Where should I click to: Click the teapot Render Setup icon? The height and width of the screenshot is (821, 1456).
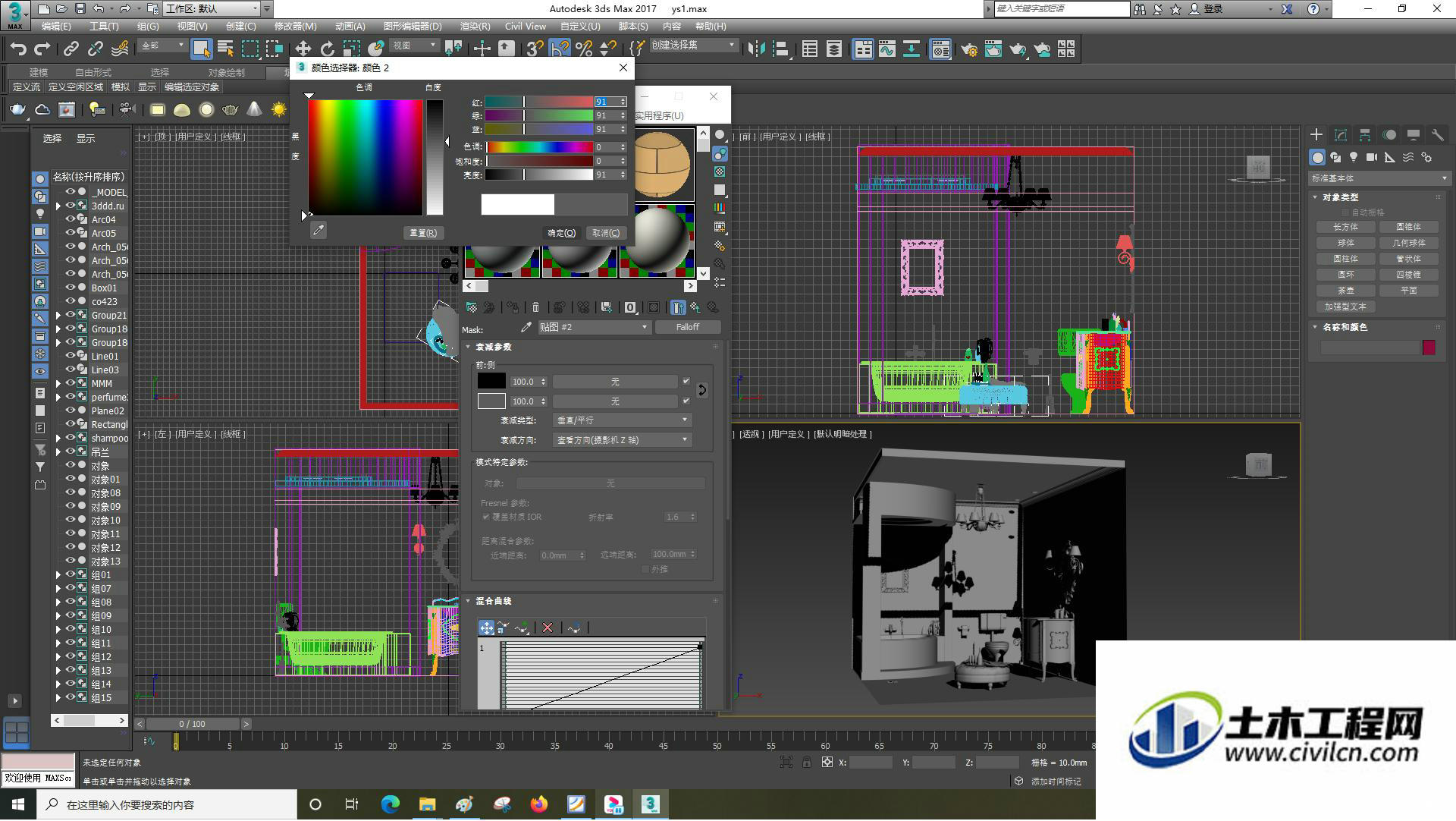pyautogui.click(x=968, y=49)
